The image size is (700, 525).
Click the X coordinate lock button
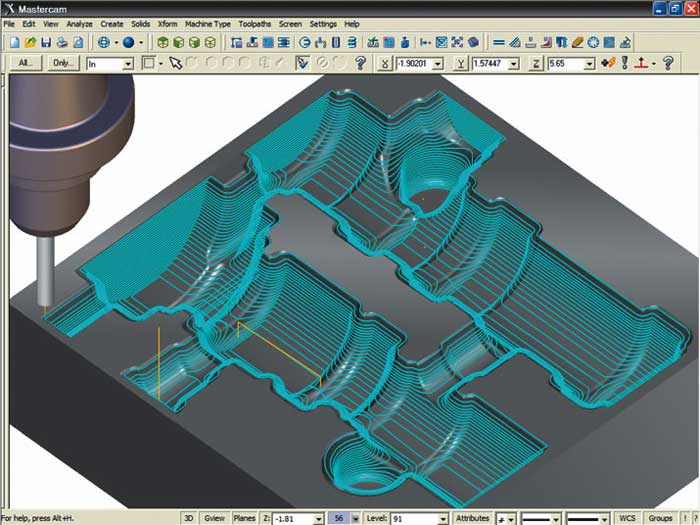point(384,63)
